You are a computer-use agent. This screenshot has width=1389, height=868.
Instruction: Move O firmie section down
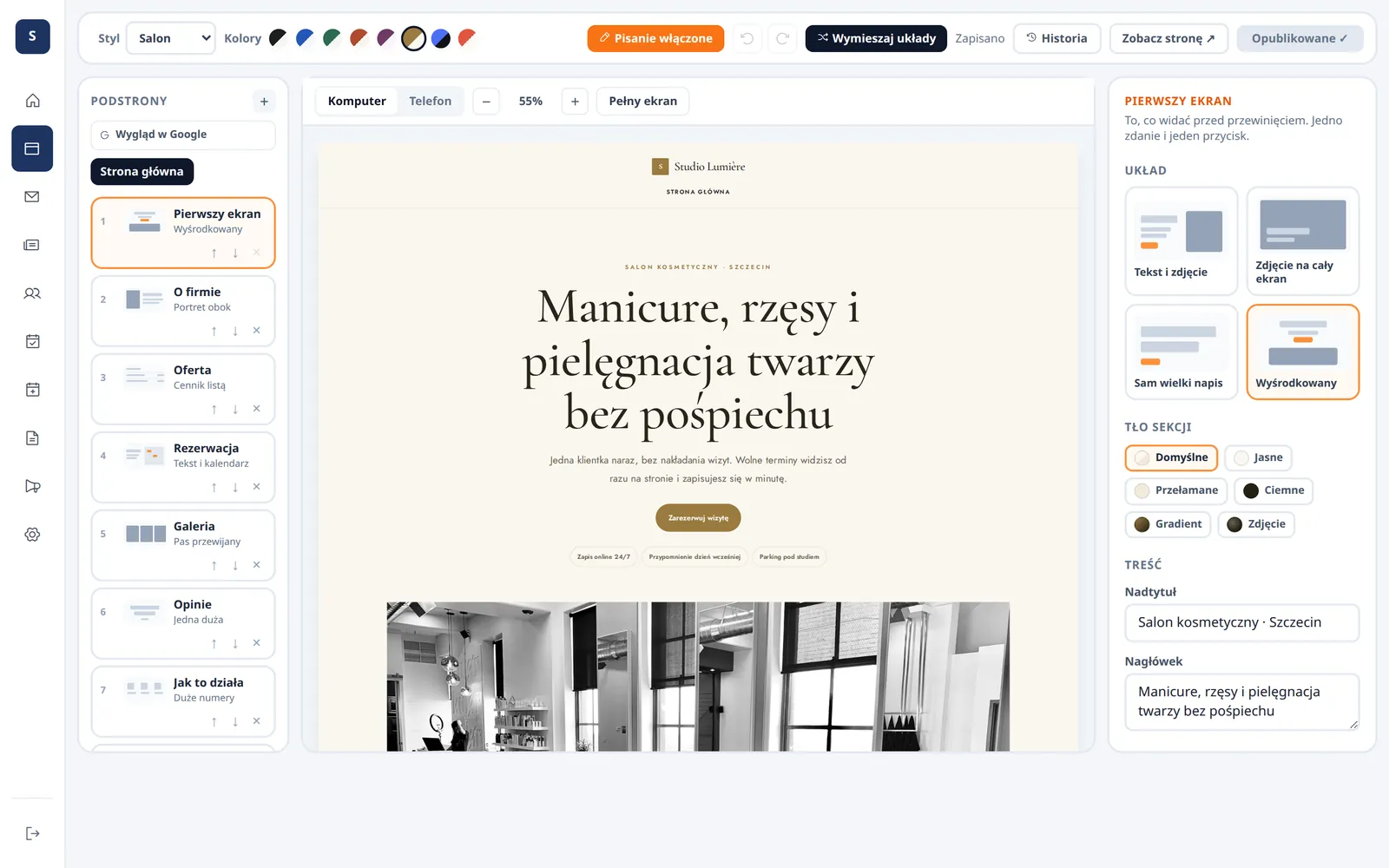point(235,331)
